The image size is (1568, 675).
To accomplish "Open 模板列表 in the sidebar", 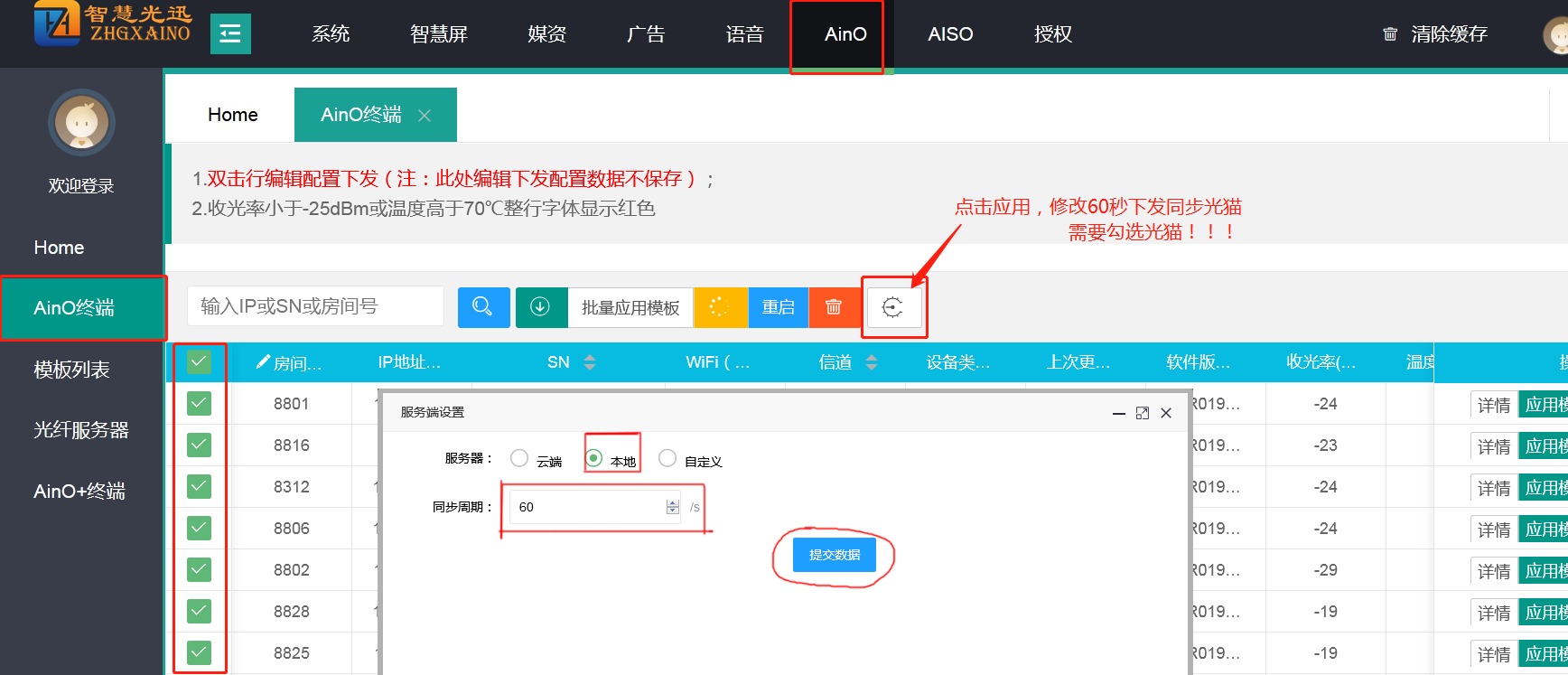I will 72,370.
